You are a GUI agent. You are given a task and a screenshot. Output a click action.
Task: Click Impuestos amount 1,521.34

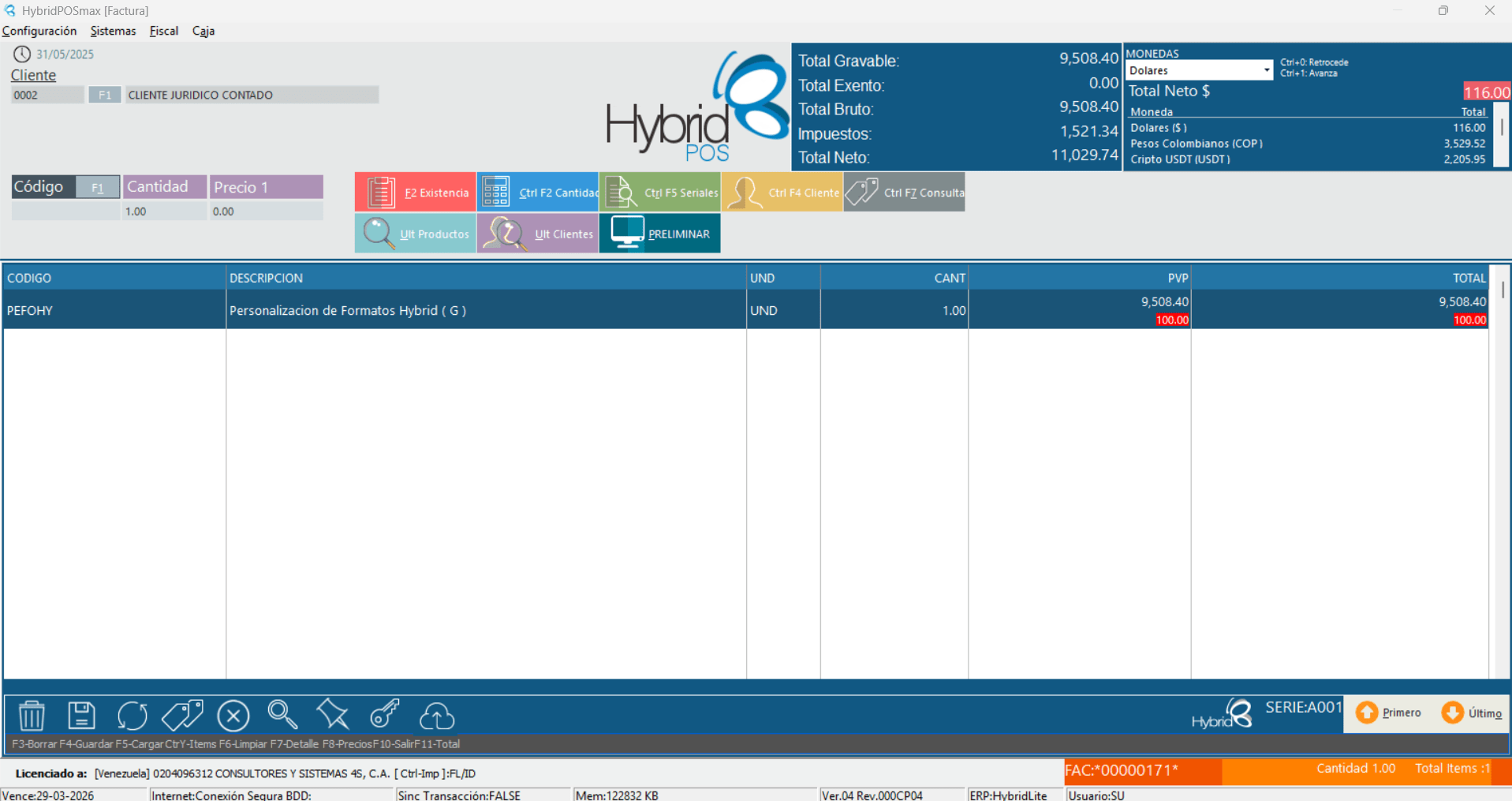pos(1088,131)
